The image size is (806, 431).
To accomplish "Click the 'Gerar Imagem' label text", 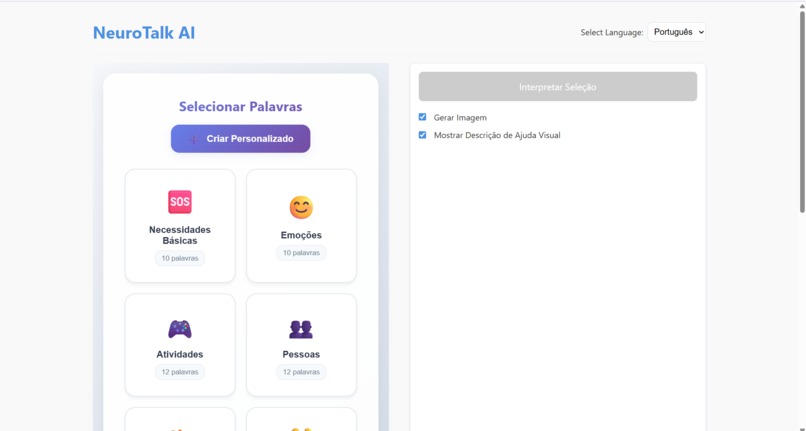I will (x=460, y=118).
